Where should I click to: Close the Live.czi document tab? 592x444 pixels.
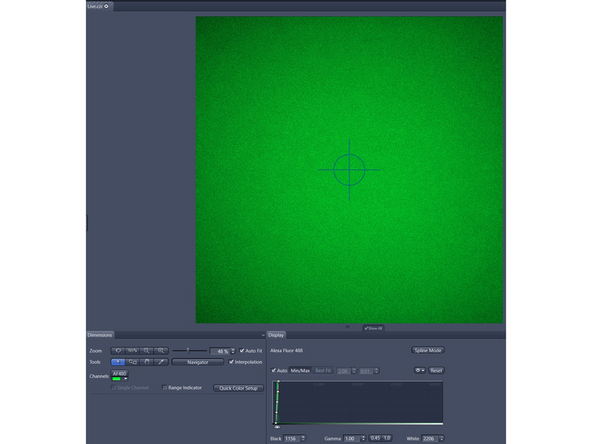point(106,6)
